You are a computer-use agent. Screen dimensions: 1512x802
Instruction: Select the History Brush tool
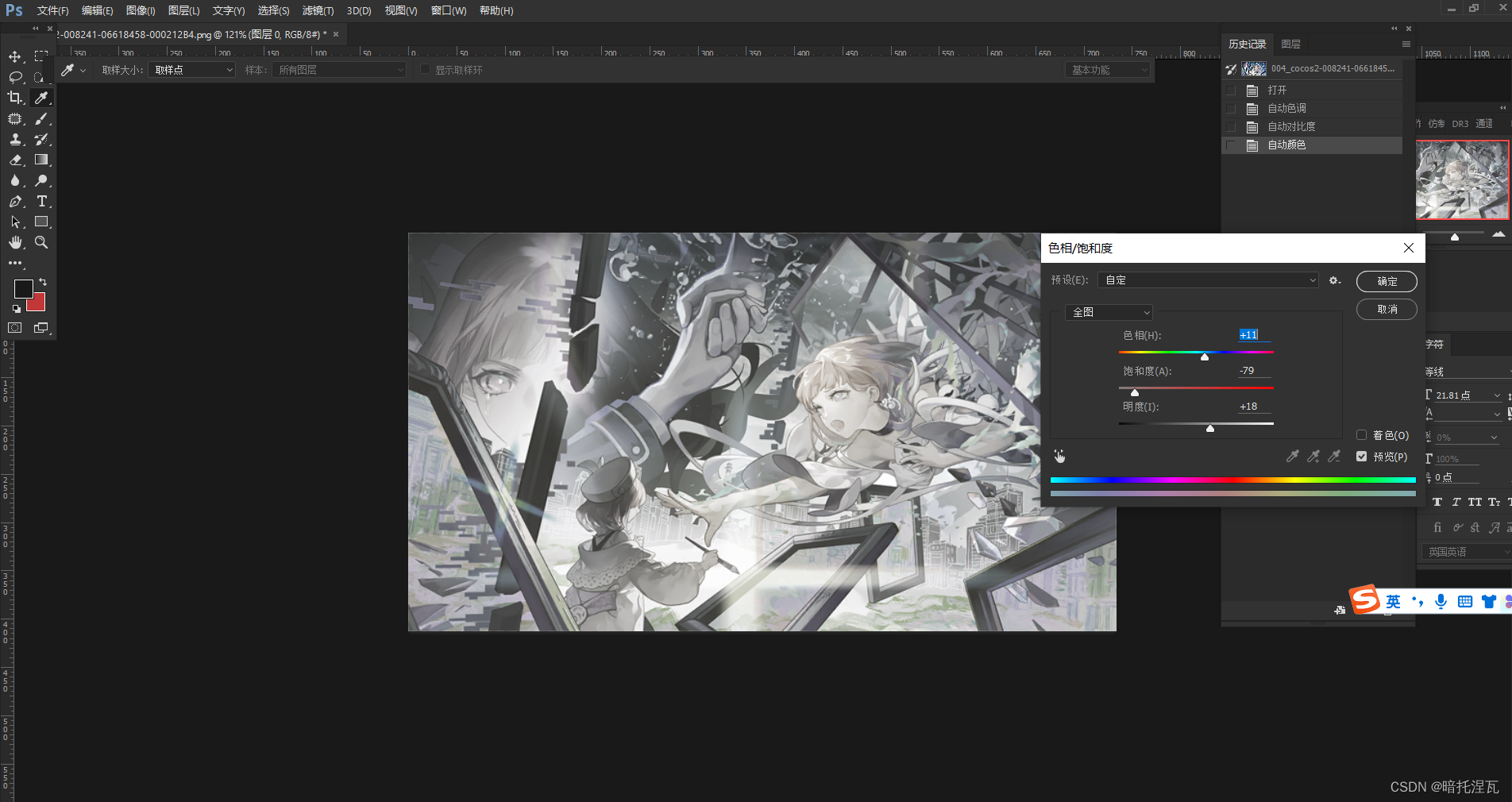coord(41,139)
